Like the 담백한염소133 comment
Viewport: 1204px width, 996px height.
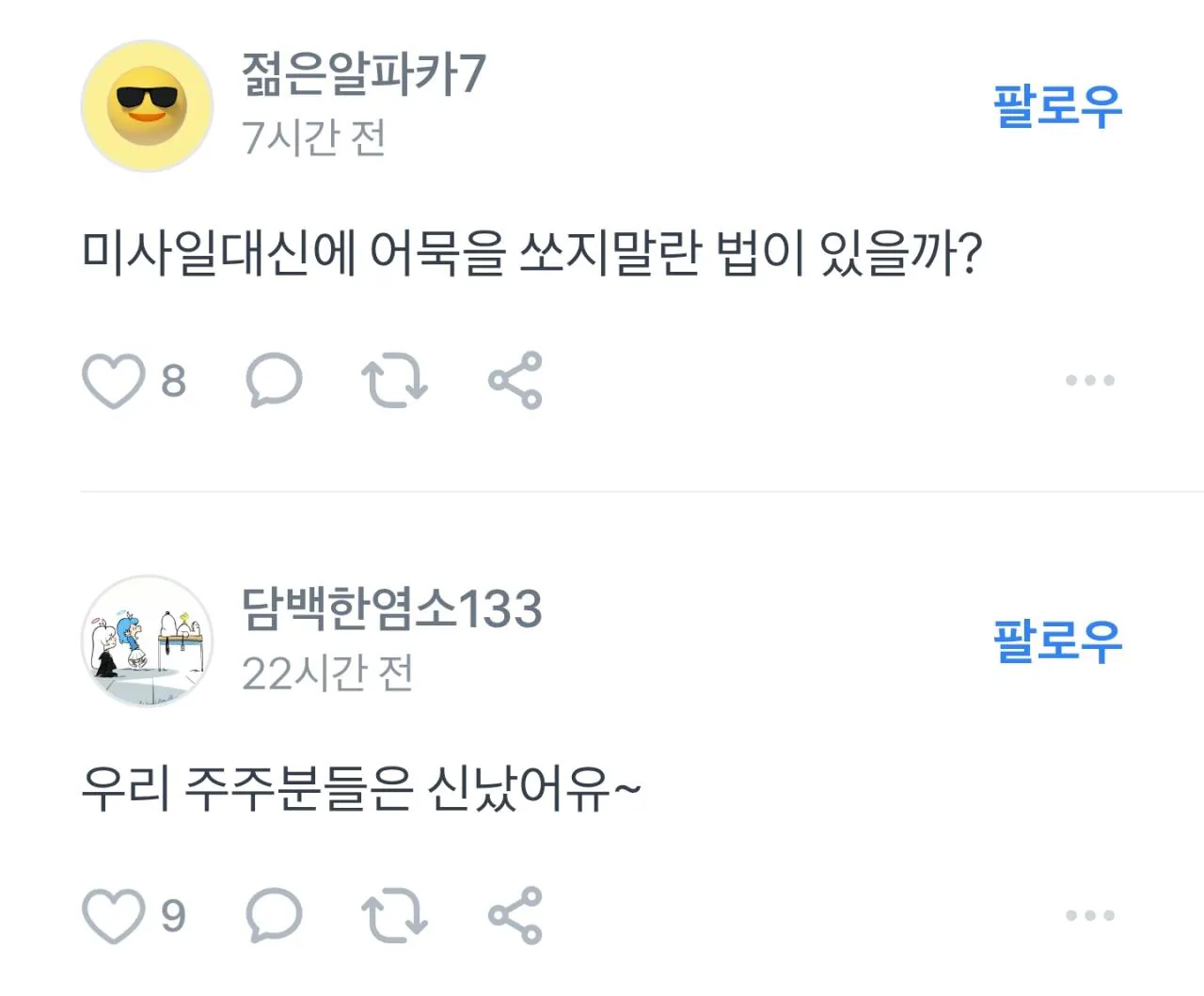(114, 916)
